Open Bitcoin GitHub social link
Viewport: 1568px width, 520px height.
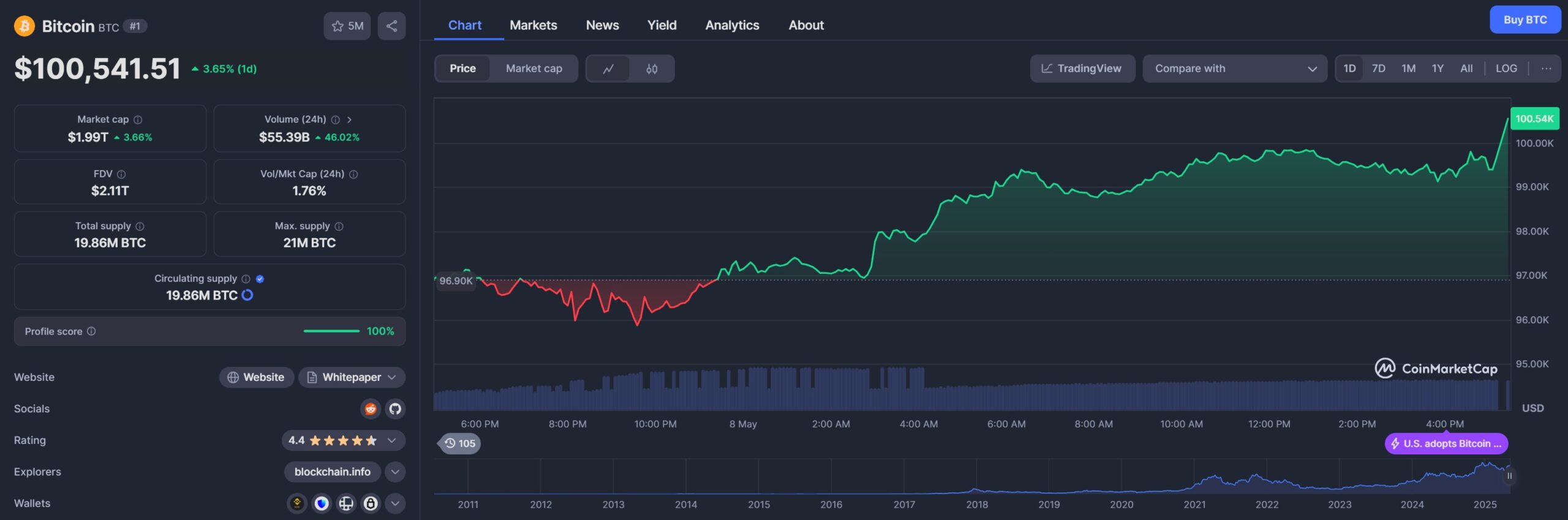coord(395,409)
